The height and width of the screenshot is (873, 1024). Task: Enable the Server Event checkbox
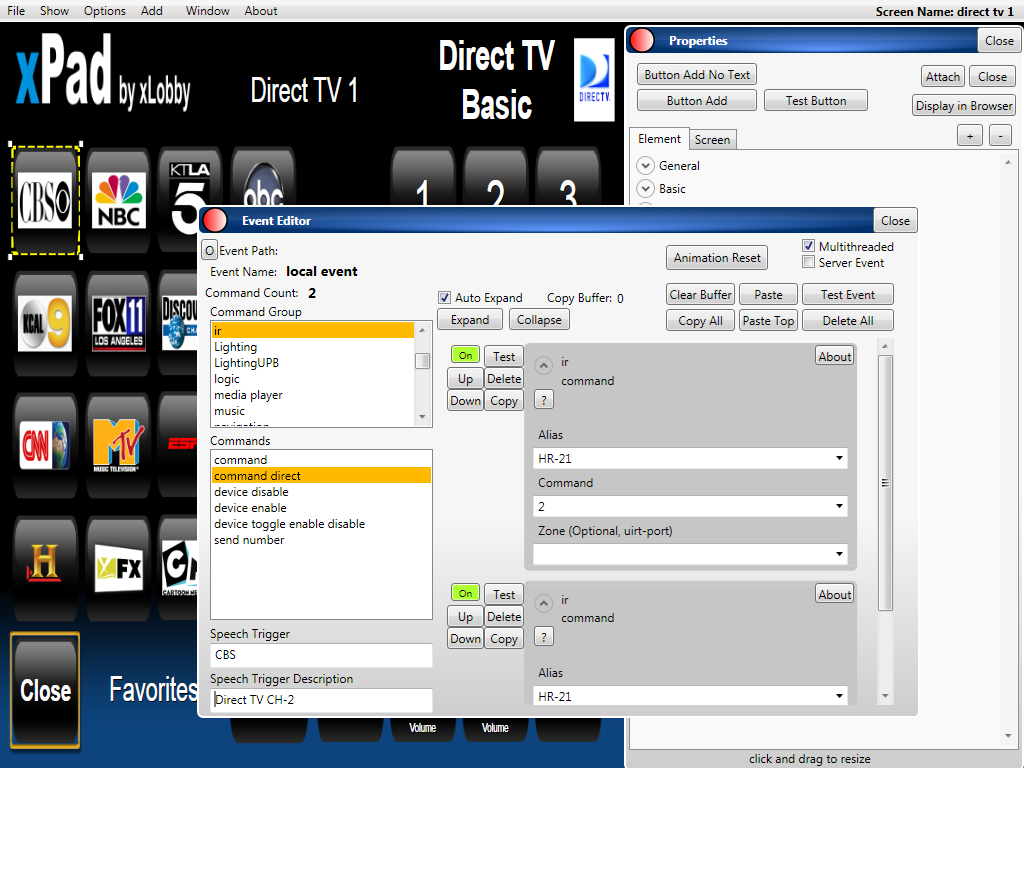click(x=808, y=262)
